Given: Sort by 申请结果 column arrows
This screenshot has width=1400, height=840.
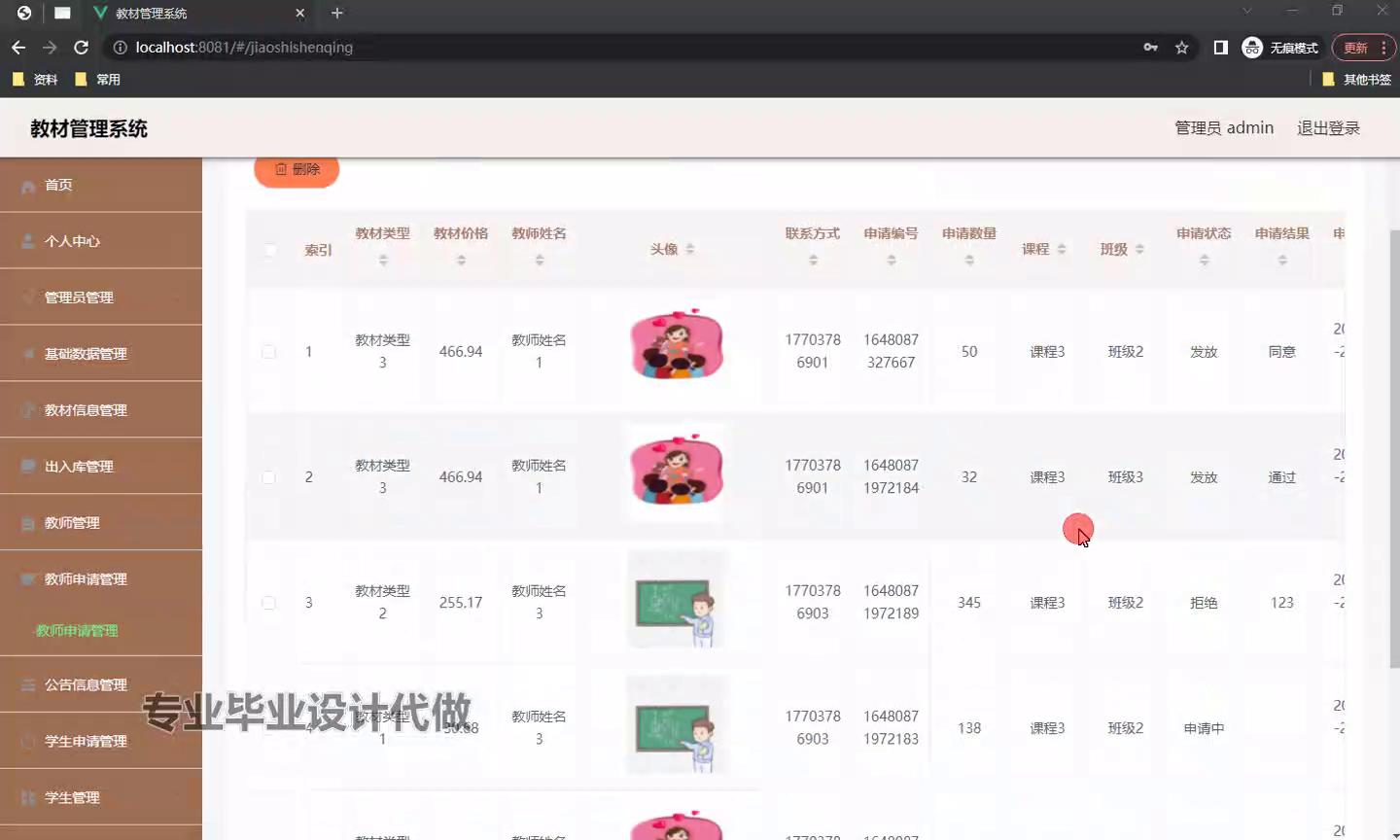Looking at the screenshot, I should 1282,261.
